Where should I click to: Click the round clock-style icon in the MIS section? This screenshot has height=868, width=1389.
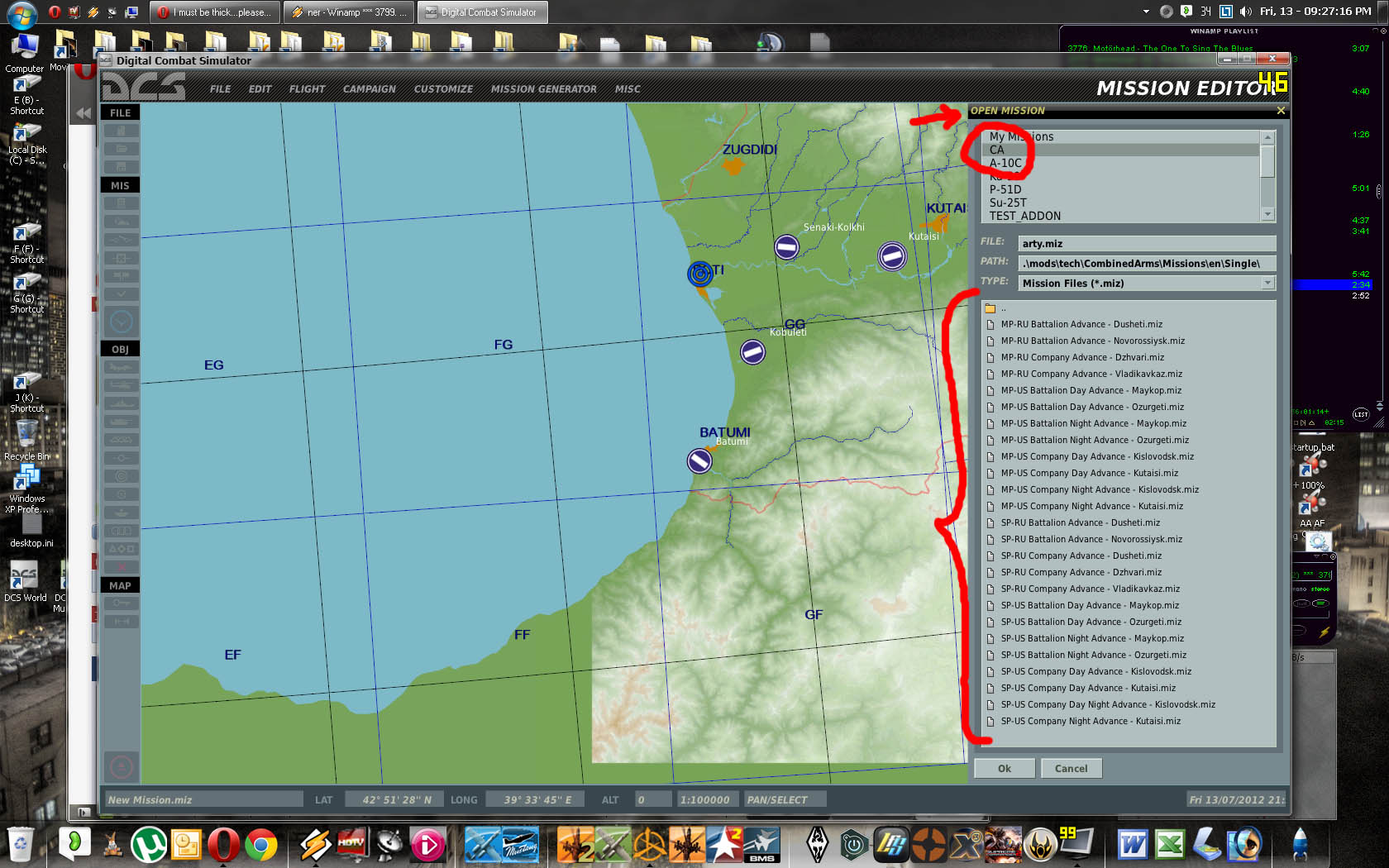point(121,322)
